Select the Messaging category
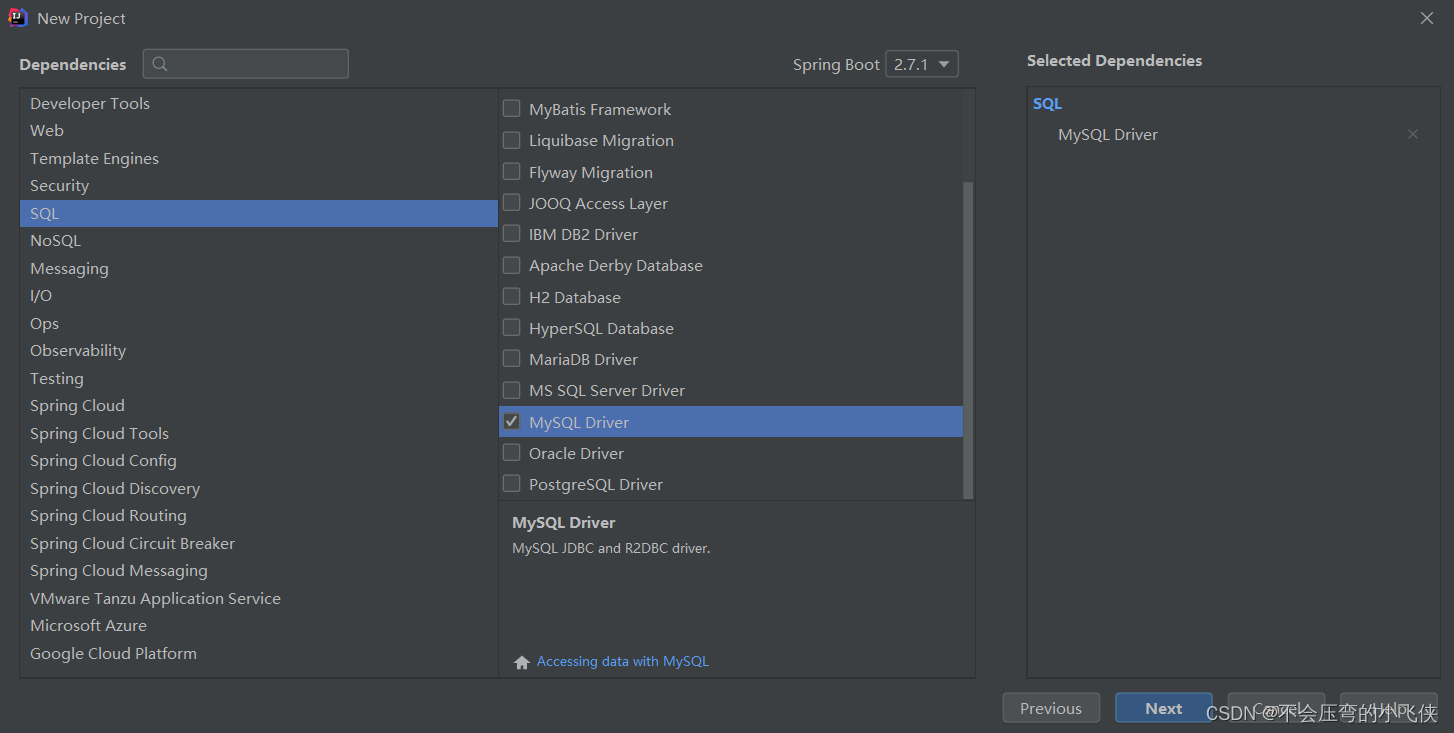Screen dimensions: 1454x733 pos(258,268)
